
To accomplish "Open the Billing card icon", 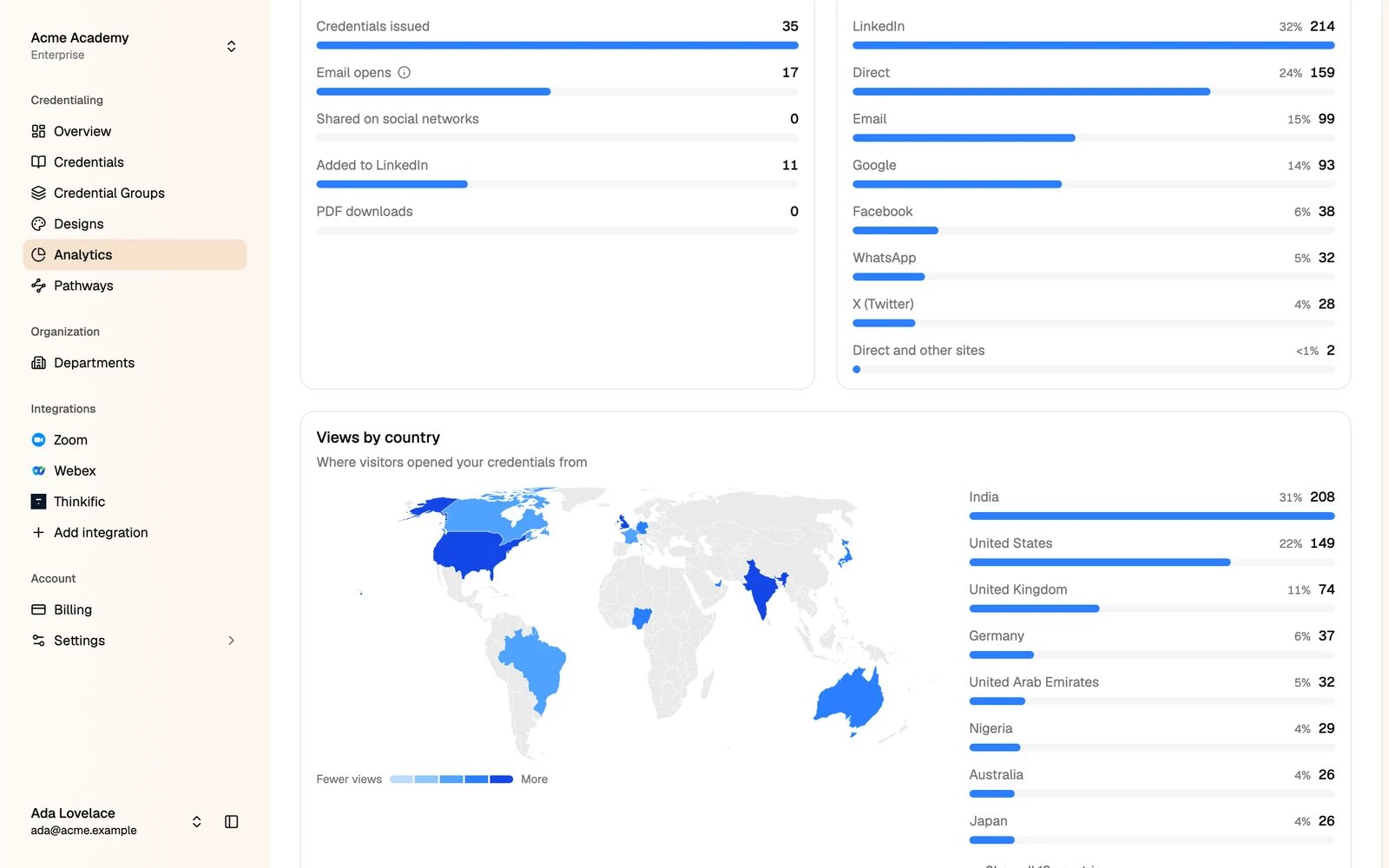I will [x=38, y=609].
